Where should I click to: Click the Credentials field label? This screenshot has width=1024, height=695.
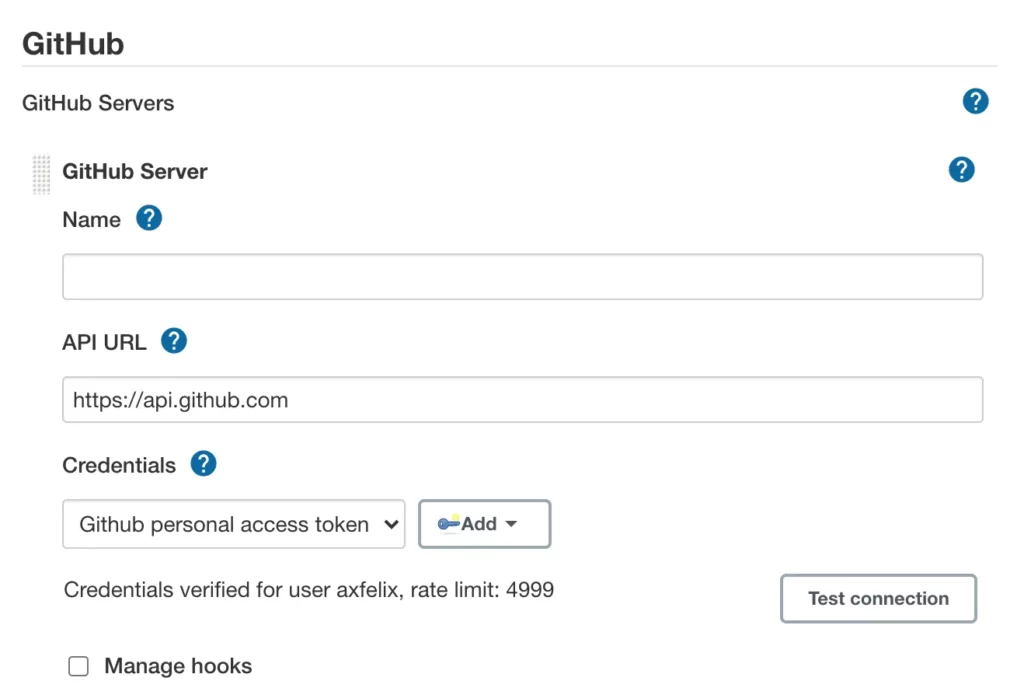[119, 466]
